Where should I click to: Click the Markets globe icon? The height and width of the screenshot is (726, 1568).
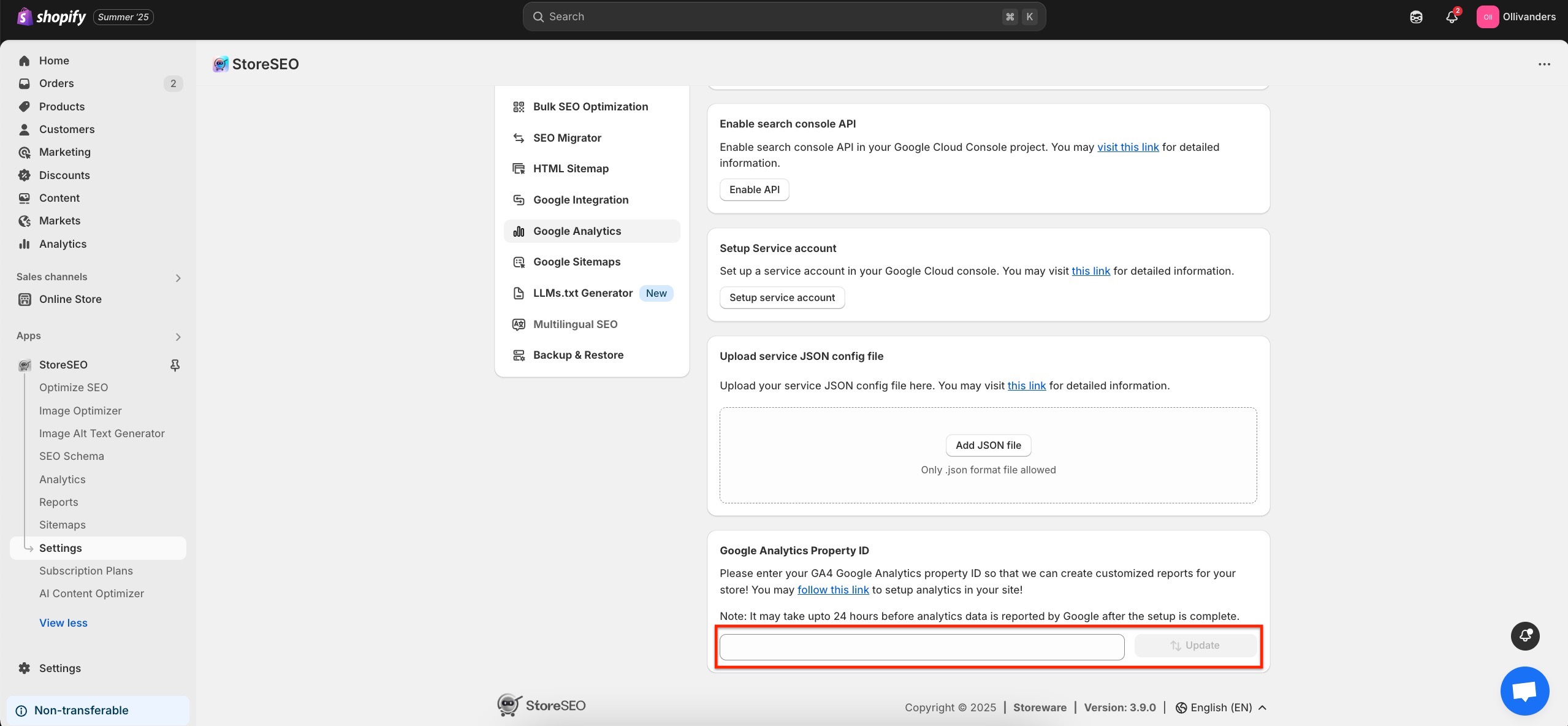coord(25,221)
